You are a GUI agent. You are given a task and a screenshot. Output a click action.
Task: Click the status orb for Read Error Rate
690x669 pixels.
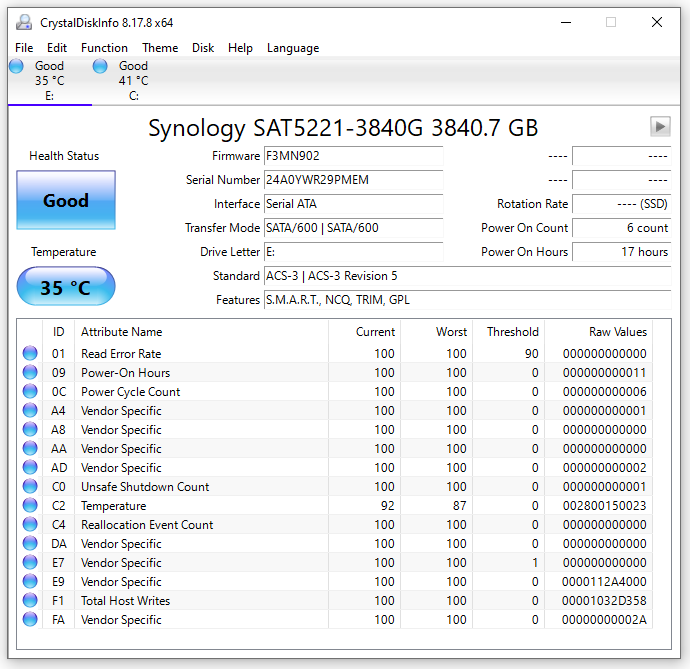pos(30,354)
